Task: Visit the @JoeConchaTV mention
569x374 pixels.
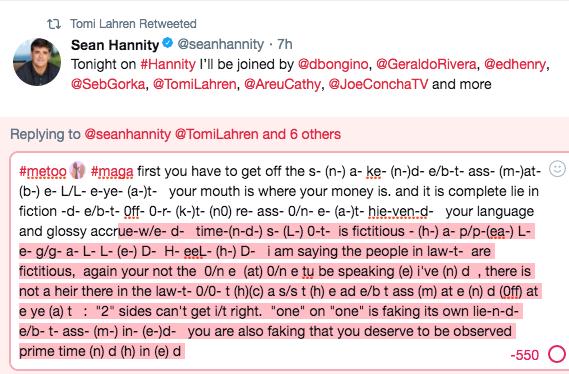Action: [378, 85]
